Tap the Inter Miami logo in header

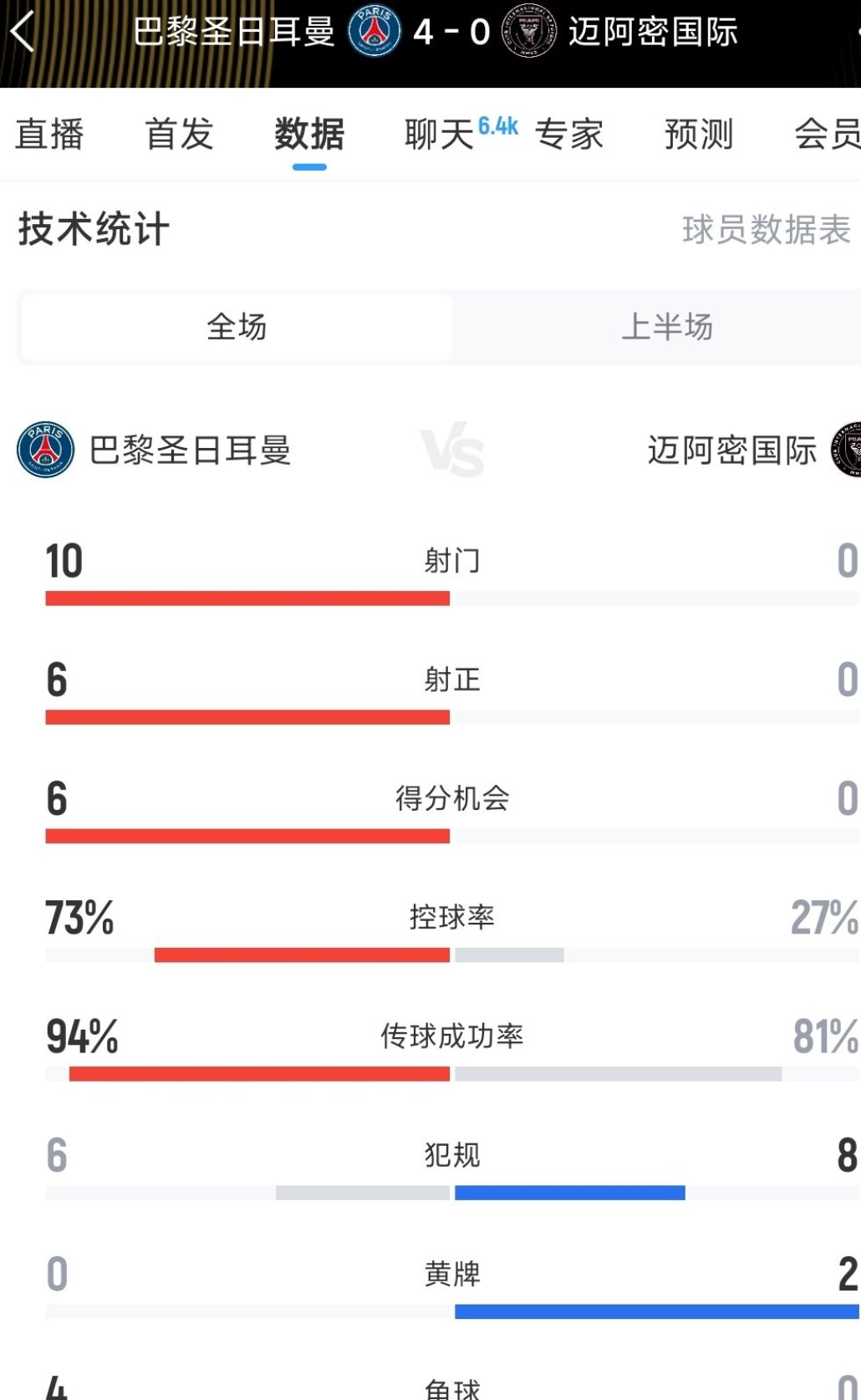528,31
